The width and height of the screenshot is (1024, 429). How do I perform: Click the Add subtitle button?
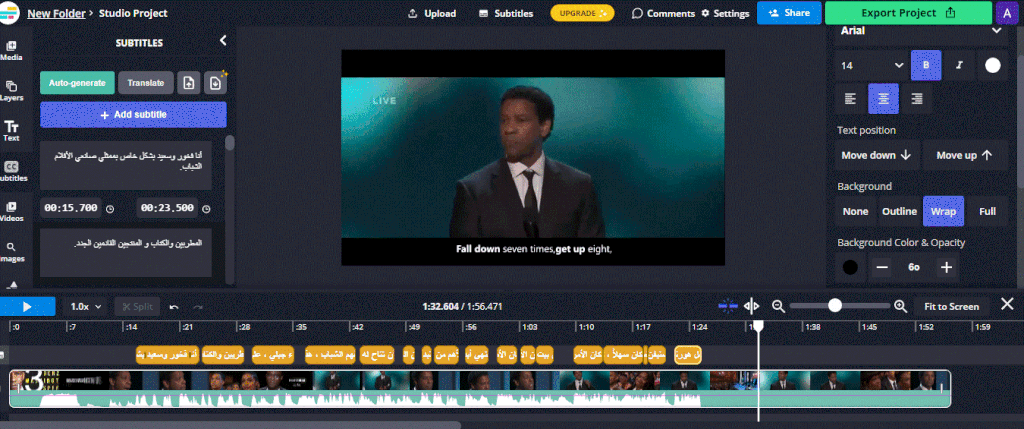(x=133, y=114)
